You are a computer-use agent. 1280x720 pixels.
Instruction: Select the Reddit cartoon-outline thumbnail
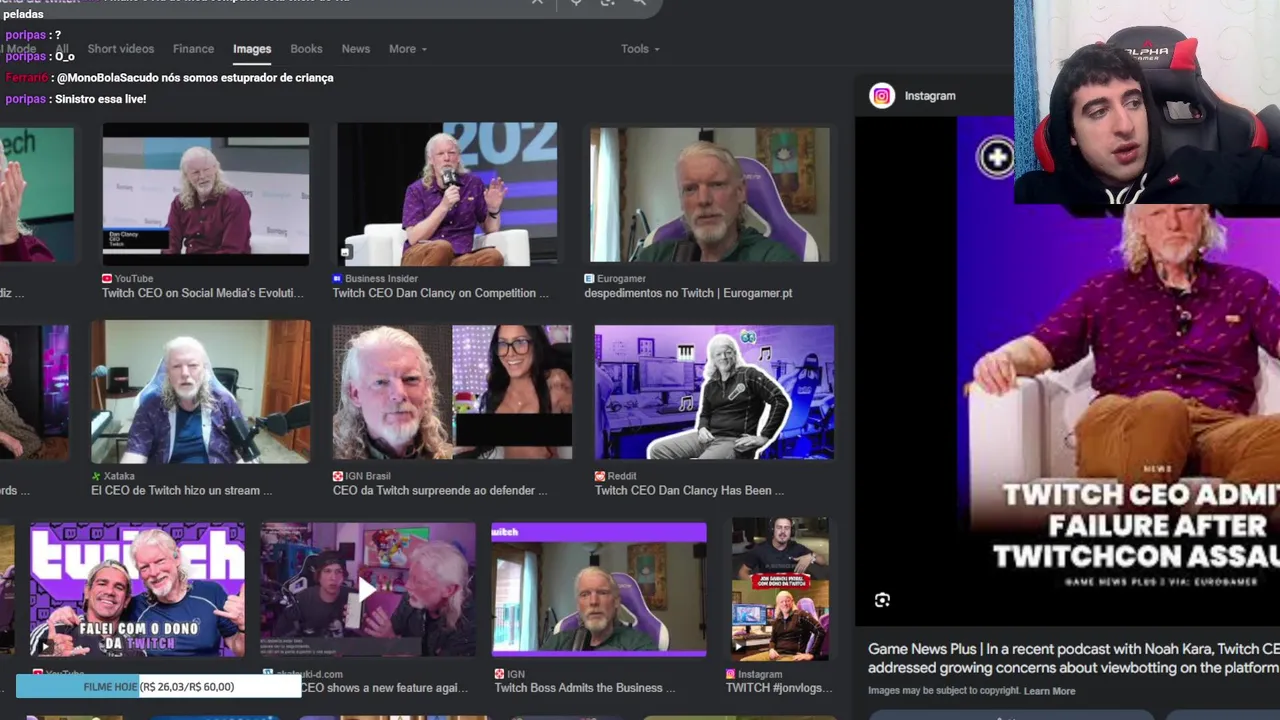pos(714,392)
